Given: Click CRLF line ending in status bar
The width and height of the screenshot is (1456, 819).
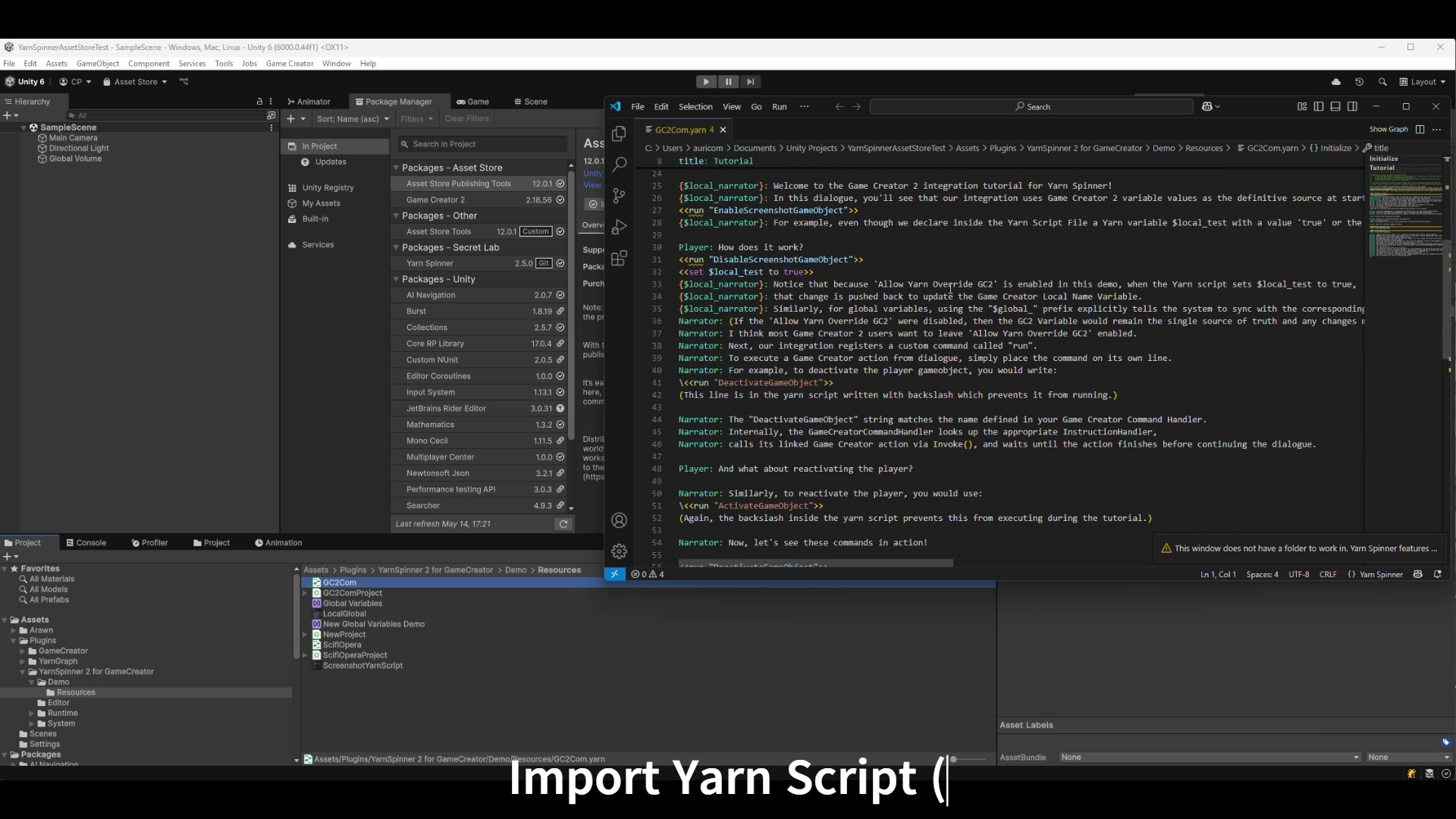Looking at the screenshot, I should coord(1328,574).
